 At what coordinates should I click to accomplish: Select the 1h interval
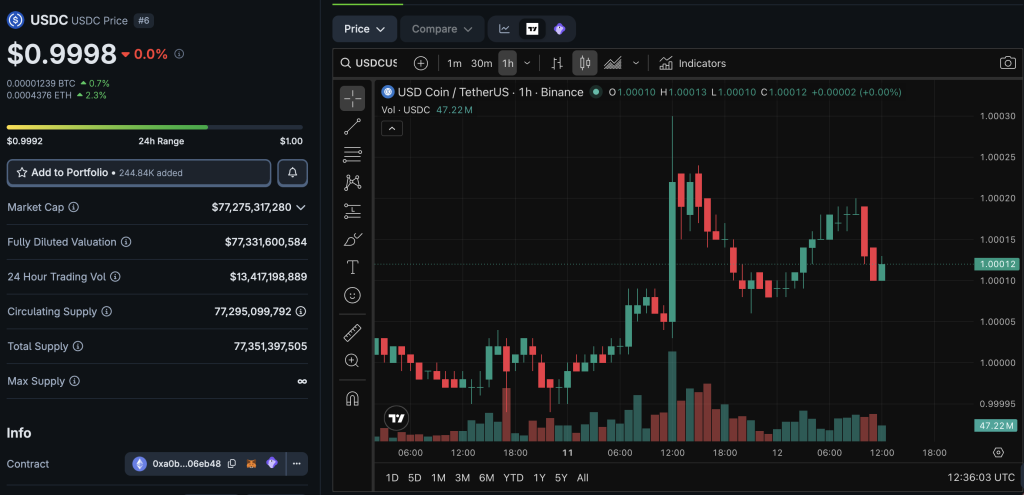[508, 63]
